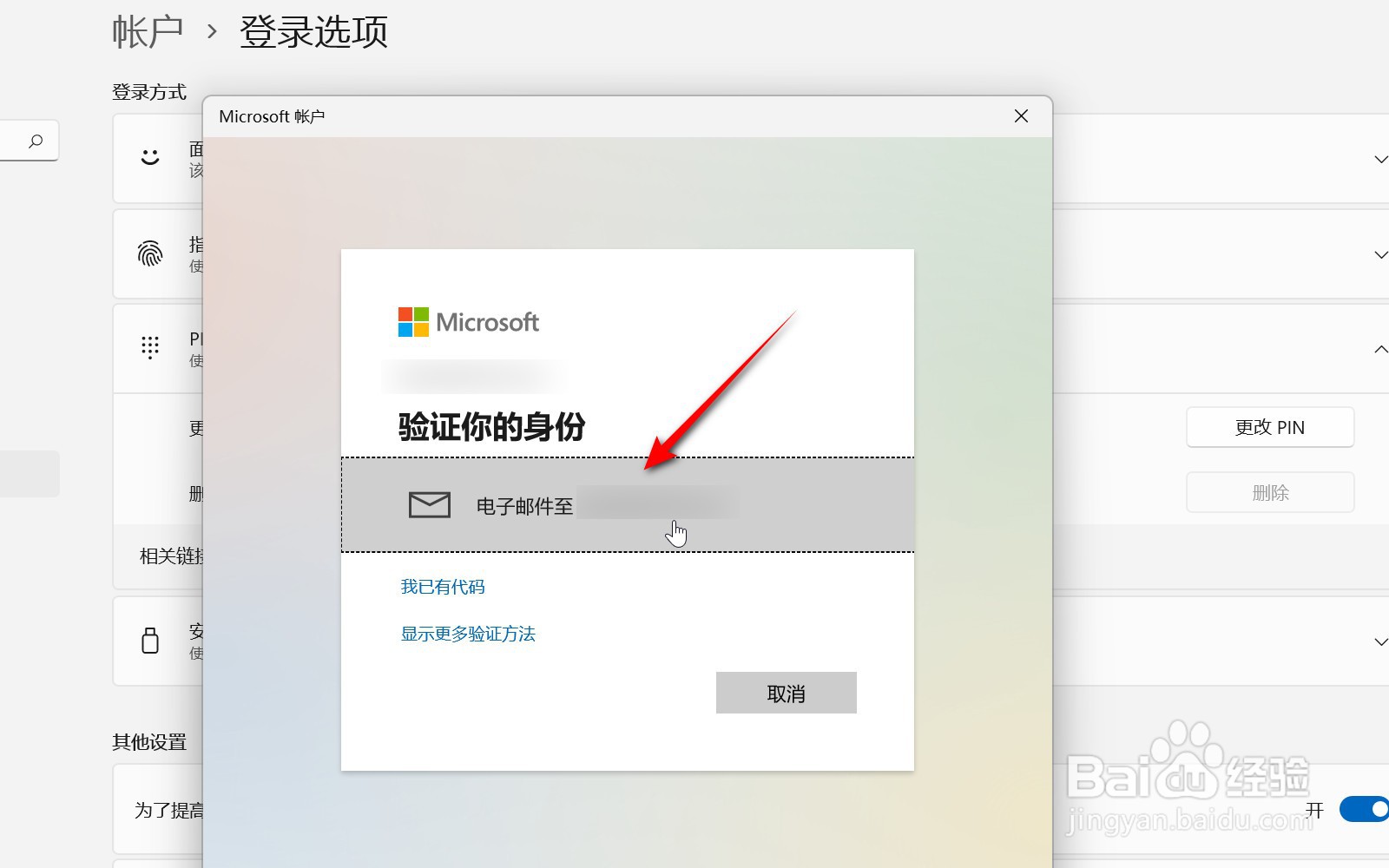Click the Microsoft logo in dialog
Viewport: 1389px width, 868px height.
(x=469, y=322)
